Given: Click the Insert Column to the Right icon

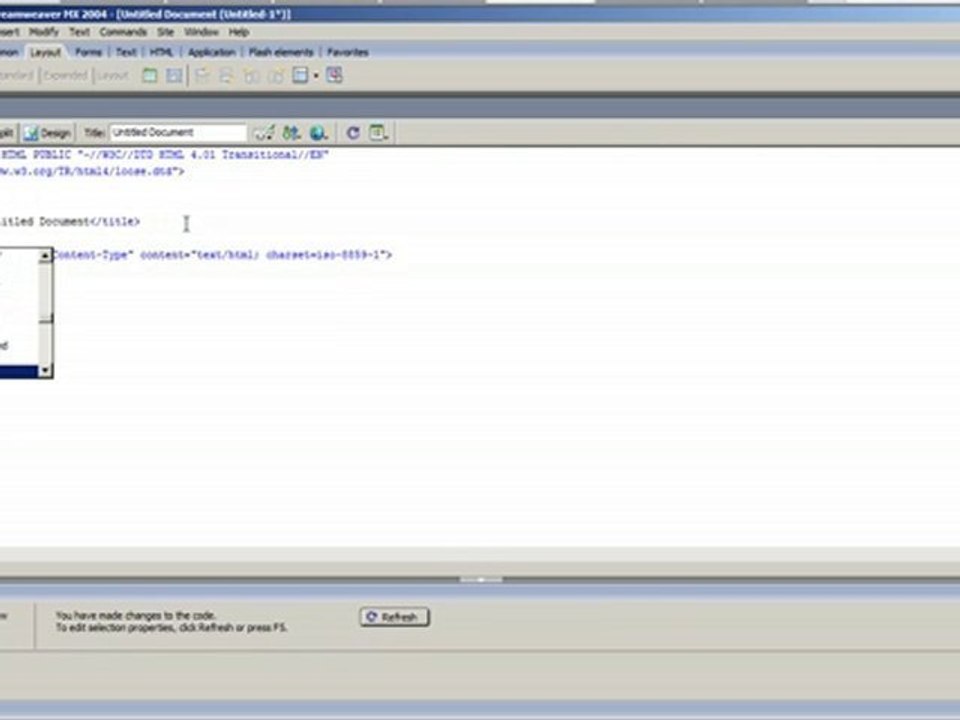Looking at the screenshot, I should point(276,75).
